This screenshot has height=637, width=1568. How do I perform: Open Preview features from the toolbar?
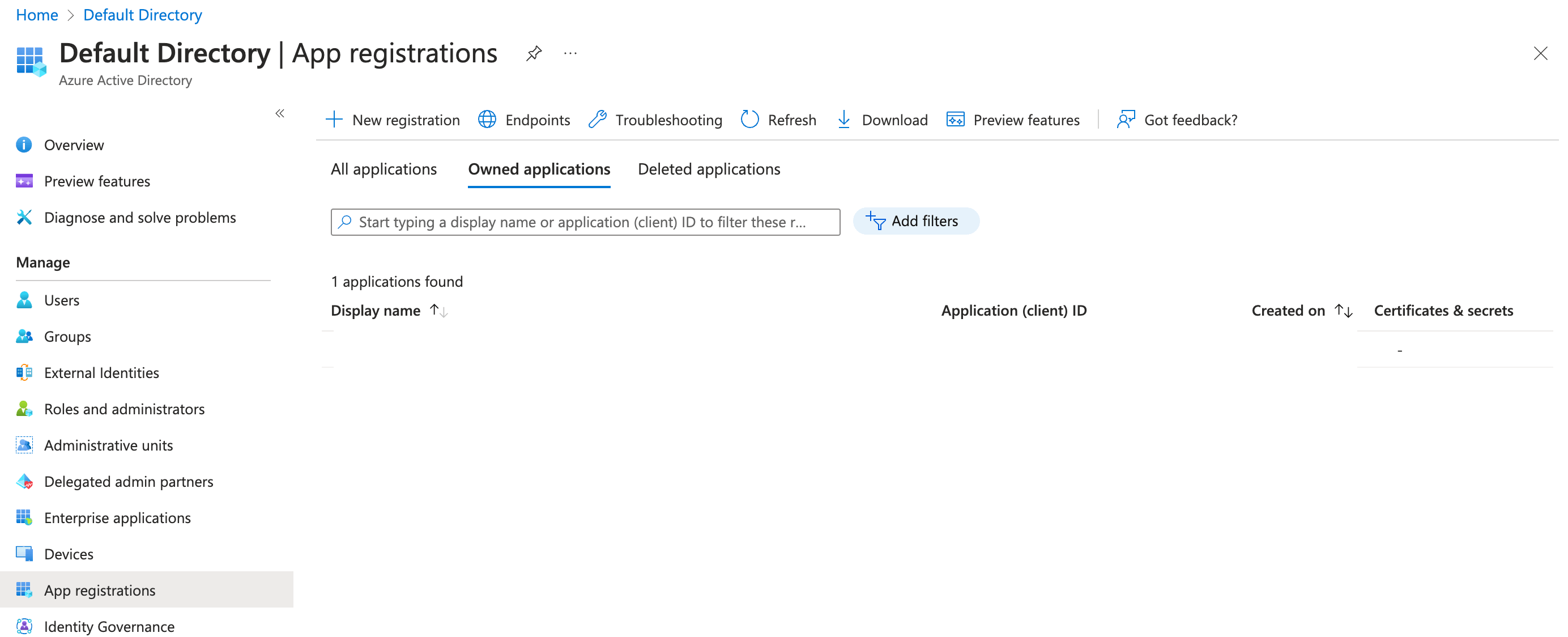click(1014, 120)
